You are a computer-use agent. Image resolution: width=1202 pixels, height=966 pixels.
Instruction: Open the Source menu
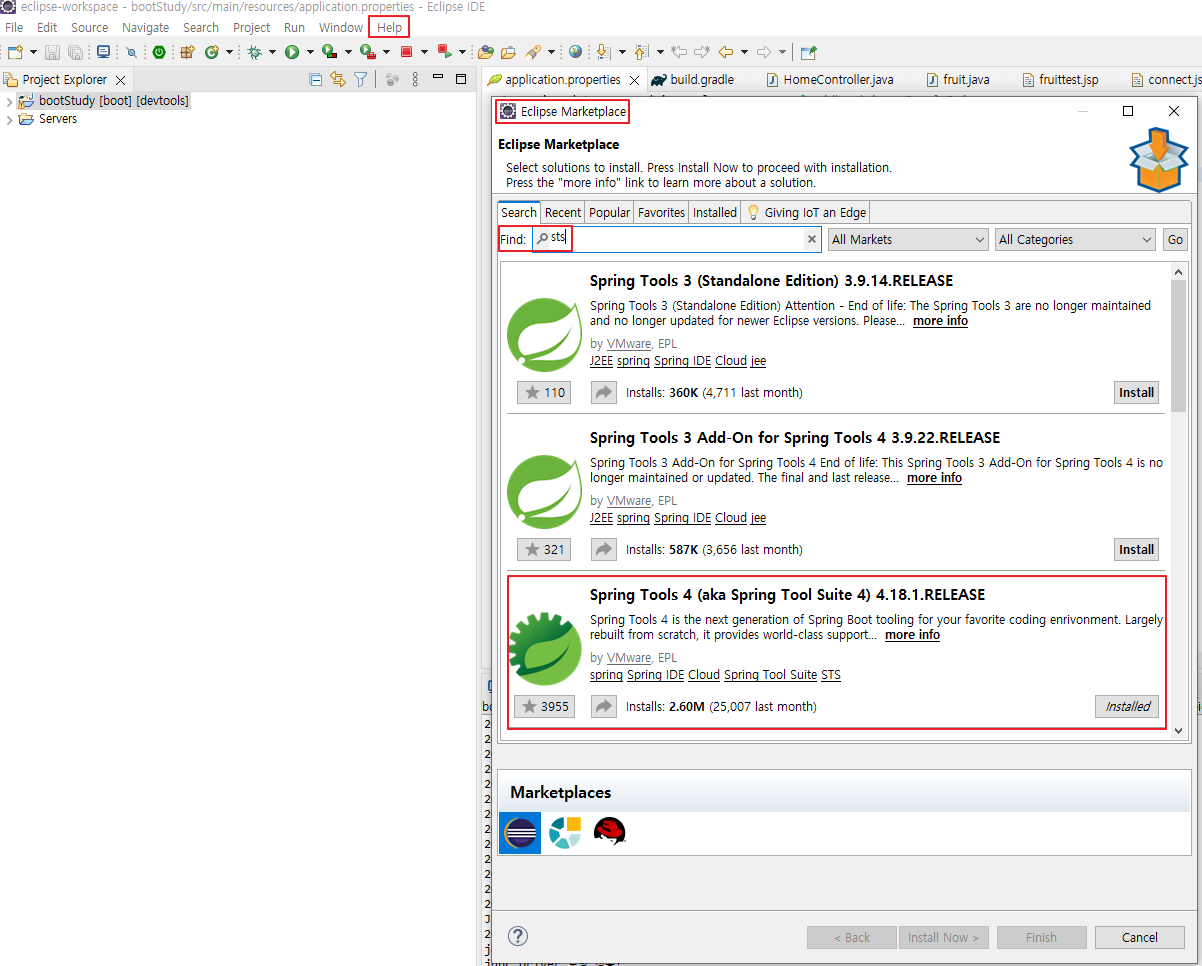[89, 27]
